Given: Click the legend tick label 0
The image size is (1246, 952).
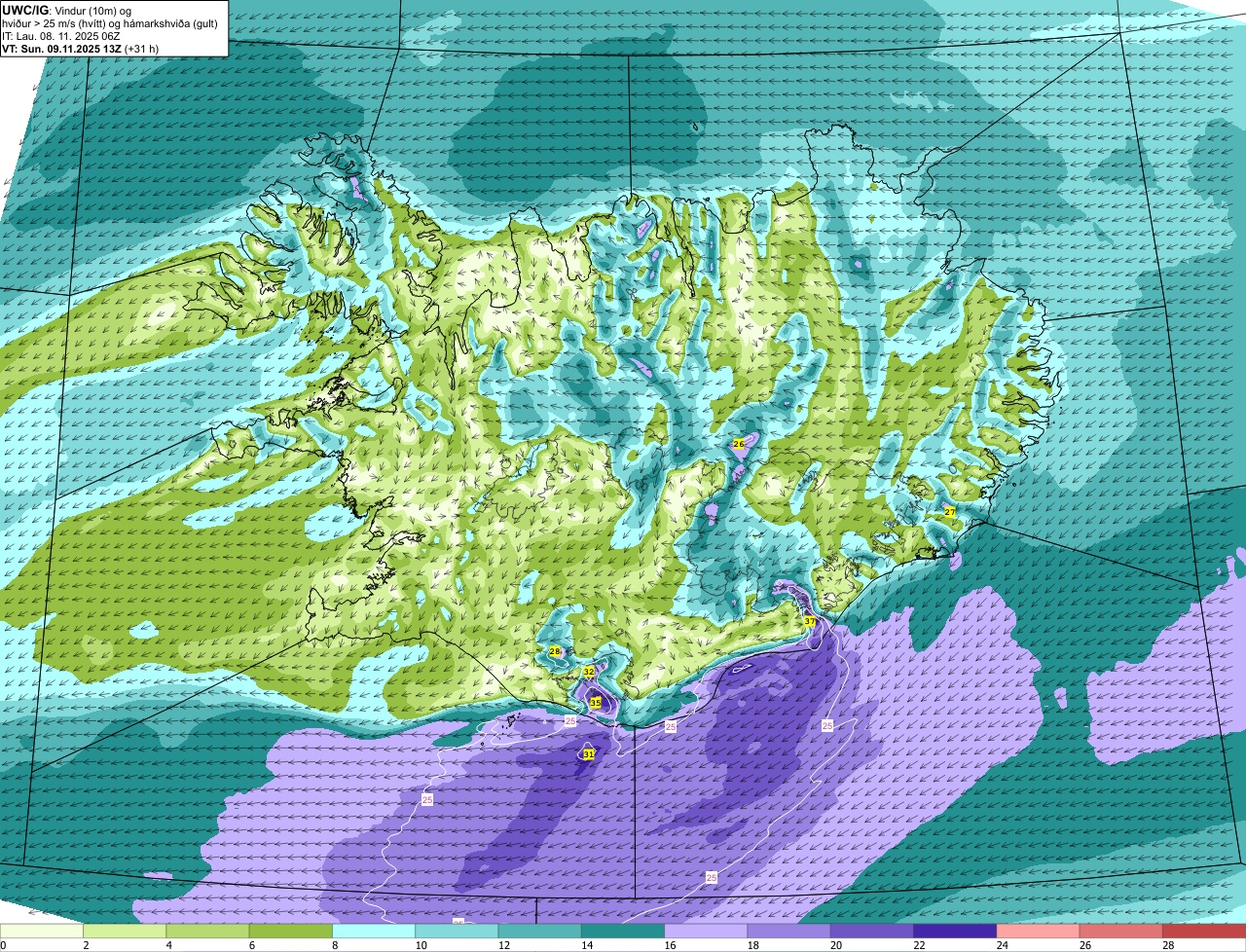Looking at the screenshot, I should tap(3, 945).
